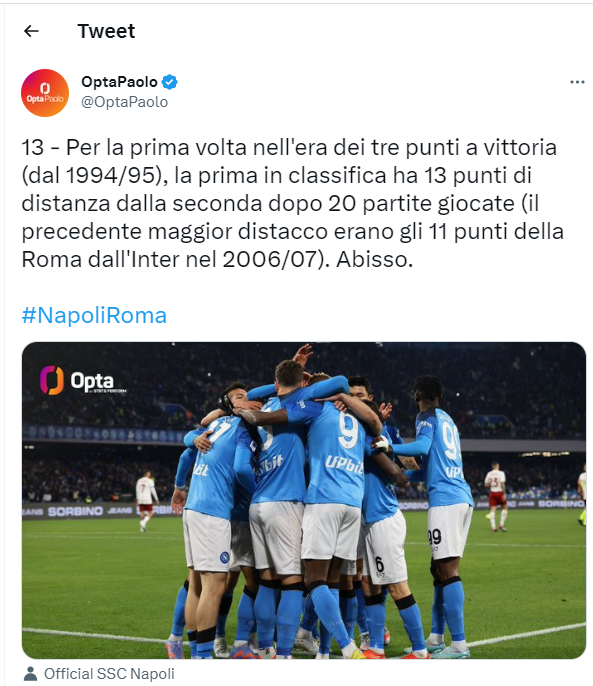
Task: Open the OptaPaolo display name link
Action: pyautogui.click(x=119, y=82)
